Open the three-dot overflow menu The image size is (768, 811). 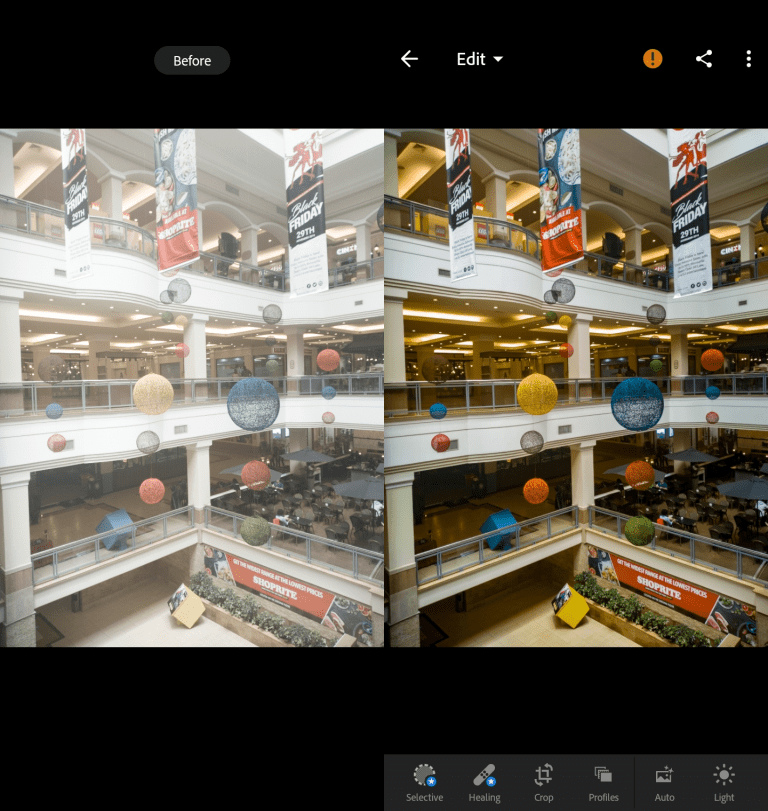coord(748,59)
